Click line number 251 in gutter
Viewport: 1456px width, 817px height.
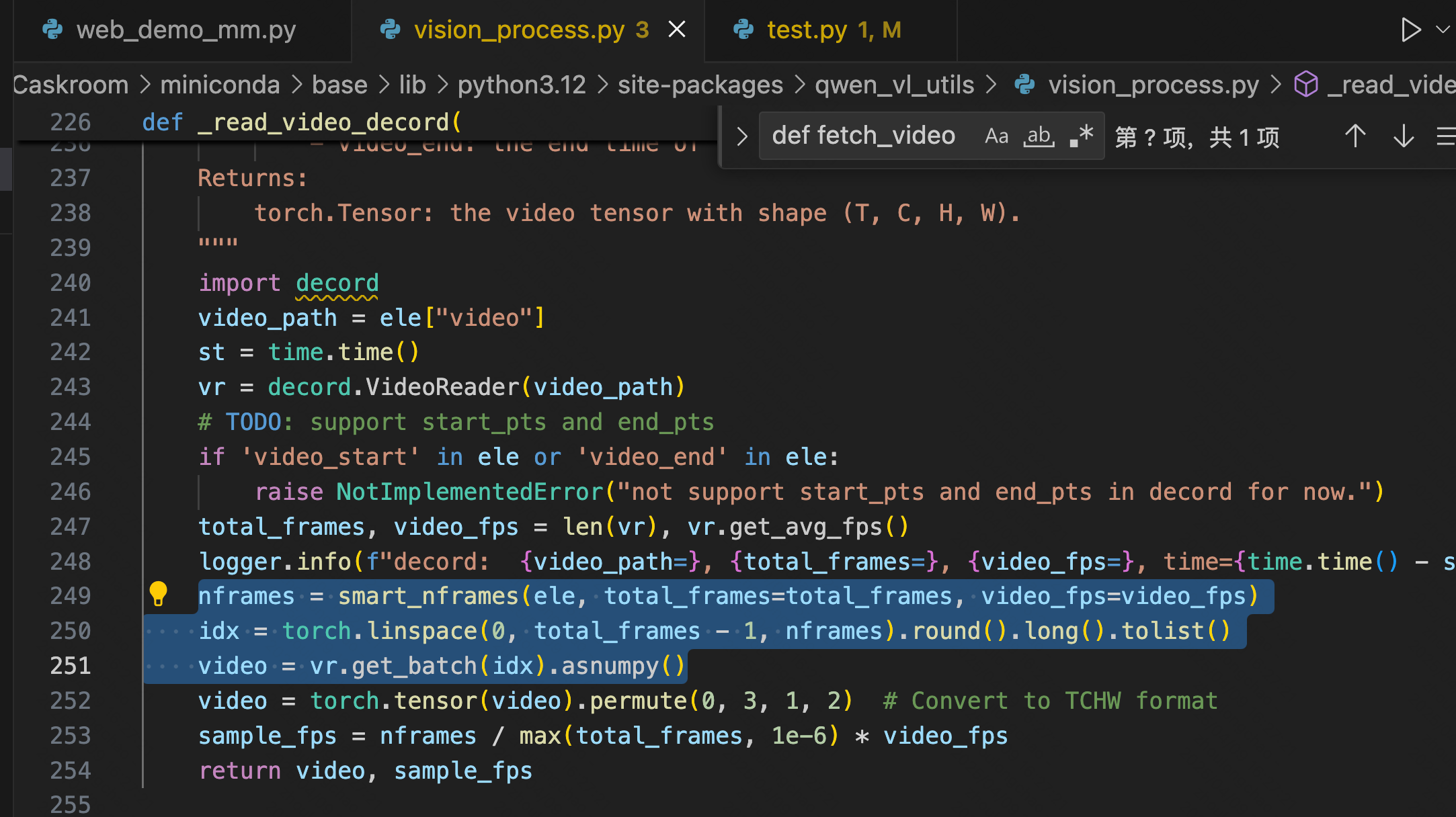[71, 666]
